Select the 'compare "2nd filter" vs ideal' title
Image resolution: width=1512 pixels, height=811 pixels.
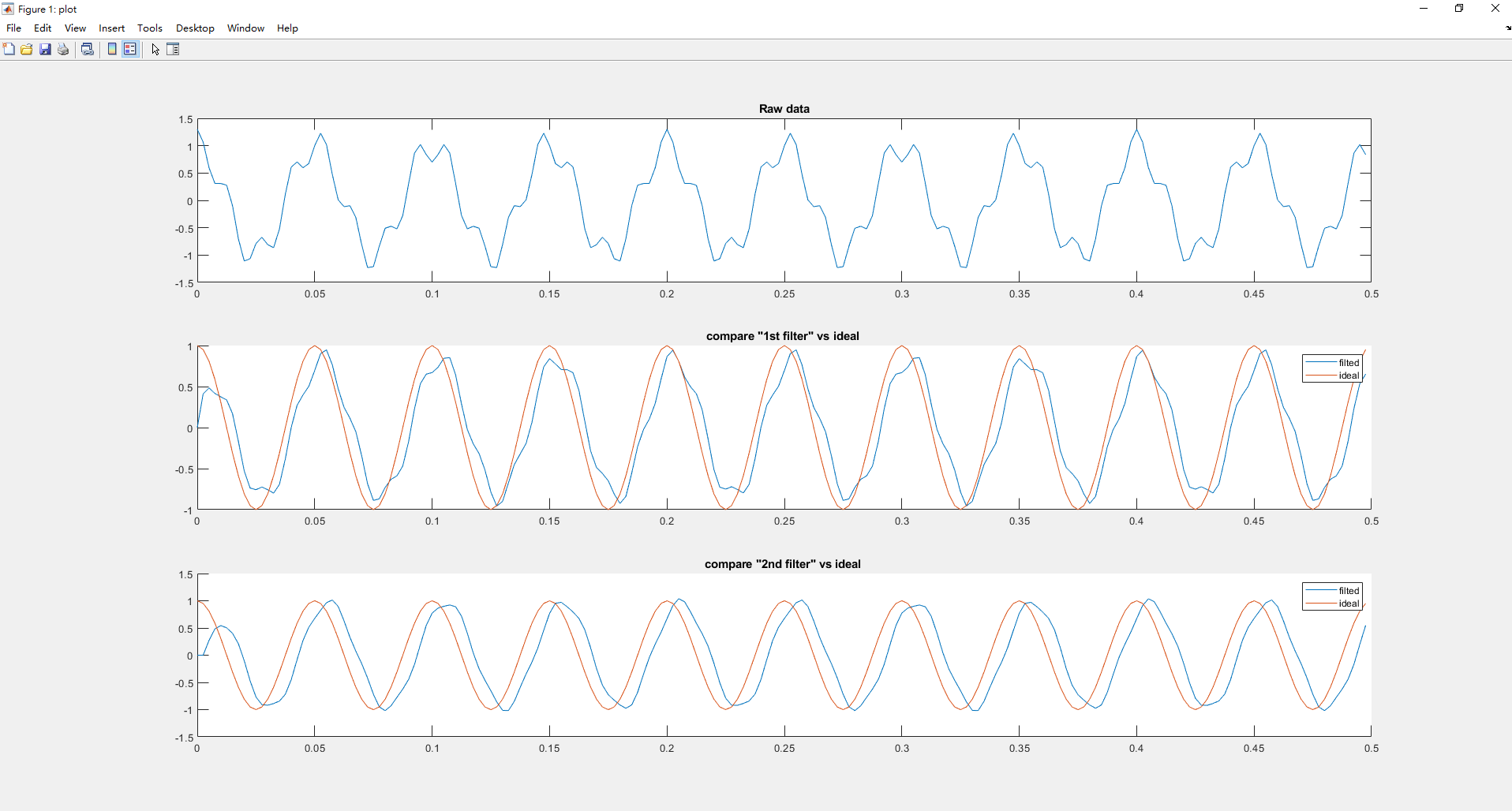pyautogui.click(x=783, y=564)
